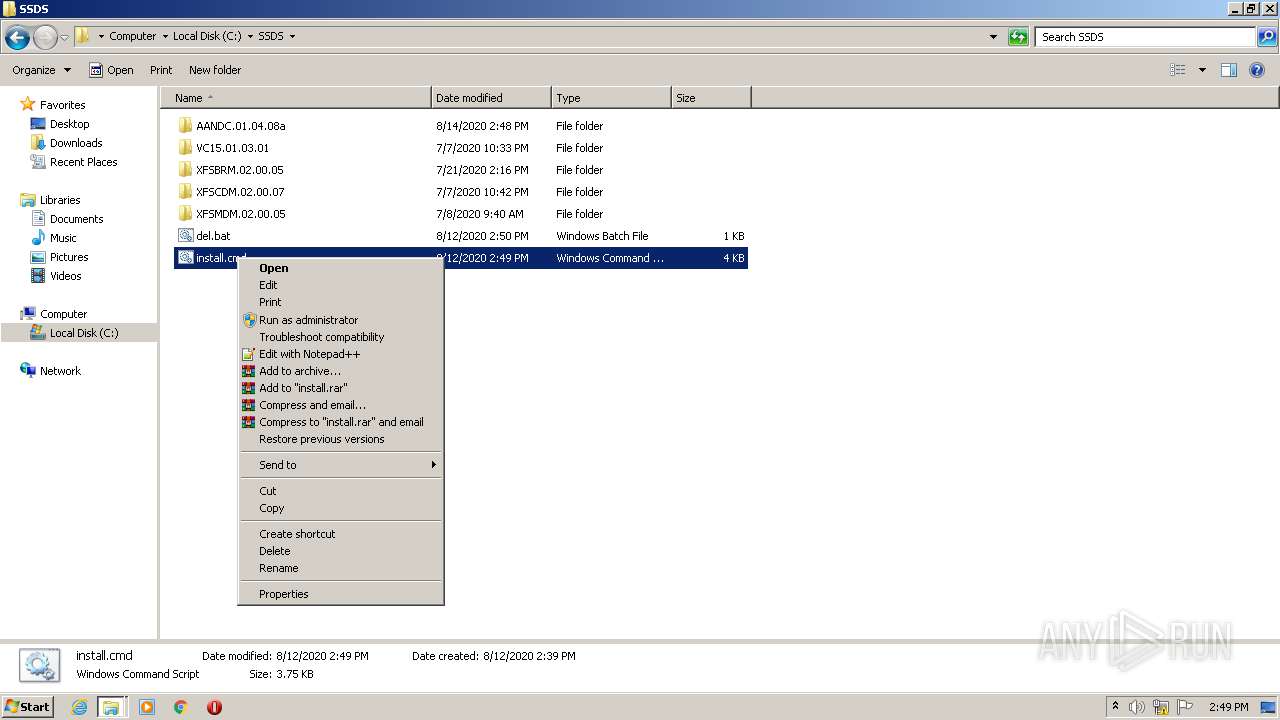Select the XFSMDM.02.00.05 folder icon
Screen dimensions: 1280x720
(x=185, y=214)
